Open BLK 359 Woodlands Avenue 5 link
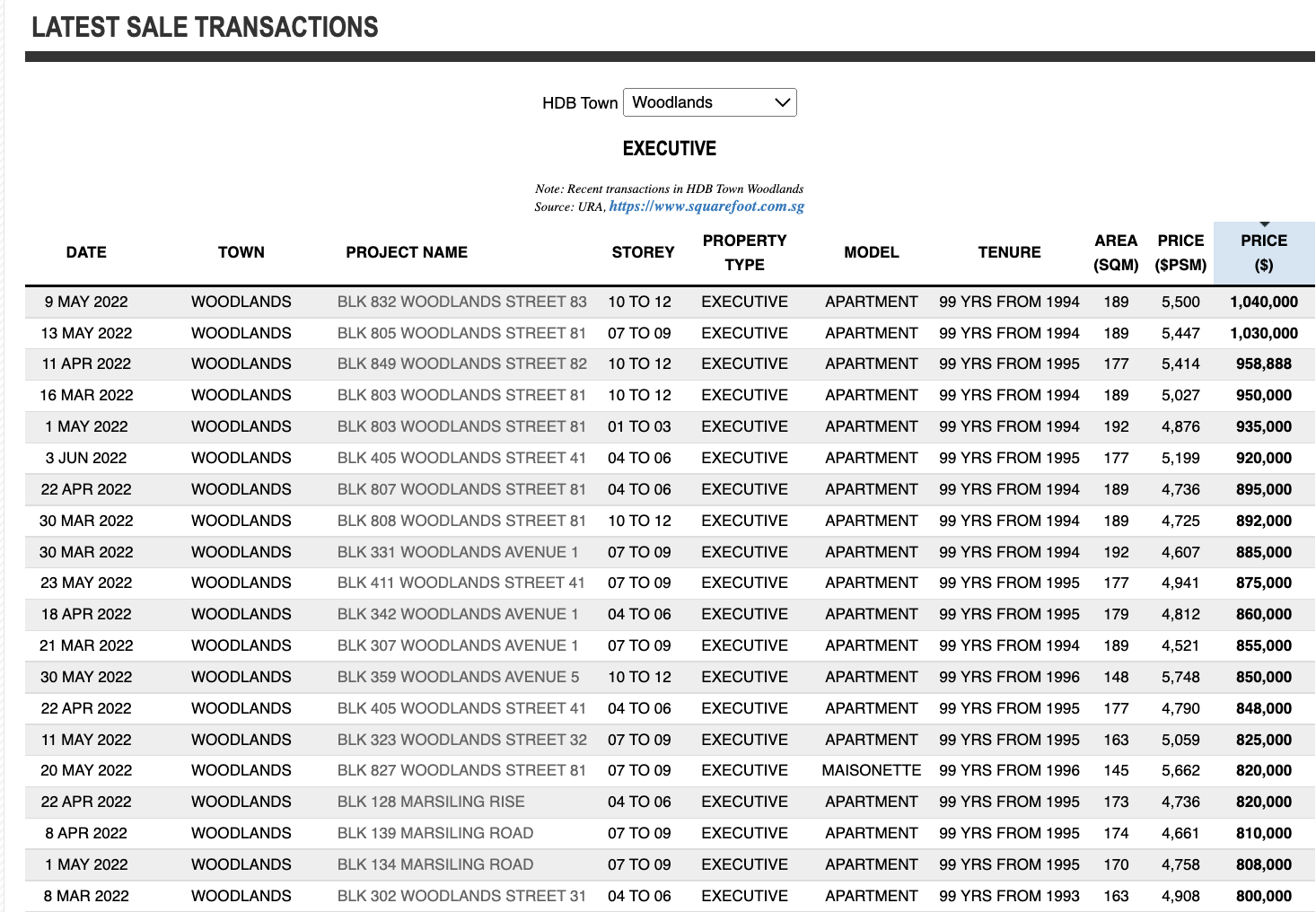 (458, 677)
